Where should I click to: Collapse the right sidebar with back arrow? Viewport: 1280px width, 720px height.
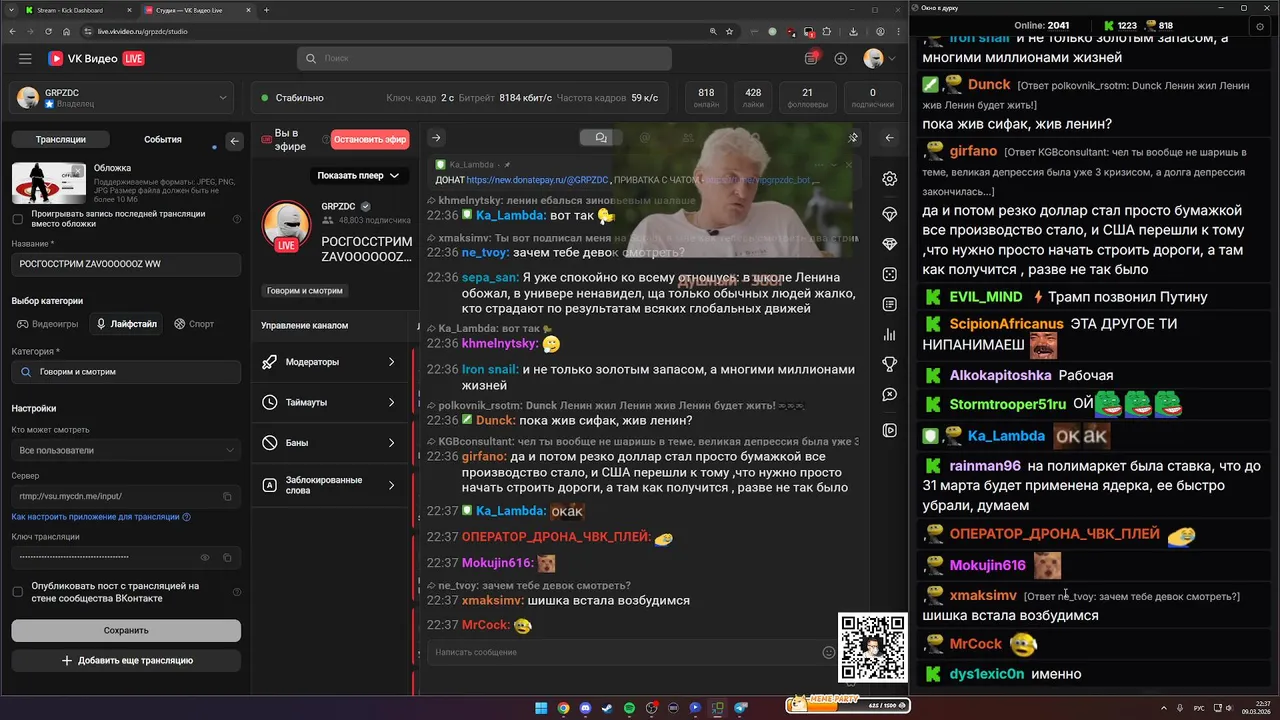pyautogui.click(x=890, y=138)
